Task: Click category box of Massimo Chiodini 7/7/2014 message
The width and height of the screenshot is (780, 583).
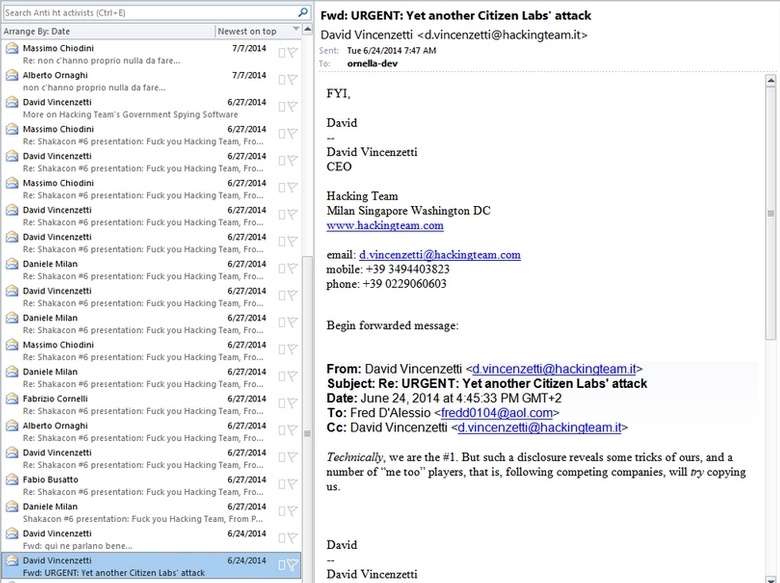Action: 282,53
